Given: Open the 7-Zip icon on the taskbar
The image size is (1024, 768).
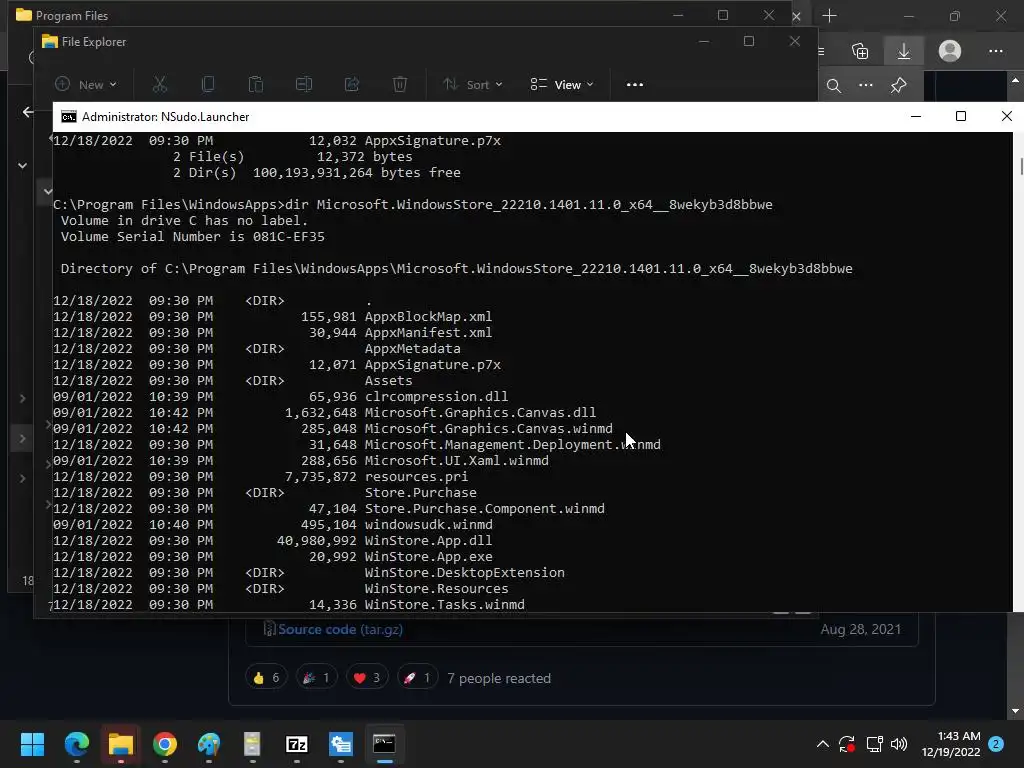Looking at the screenshot, I should pyautogui.click(x=296, y=744).
